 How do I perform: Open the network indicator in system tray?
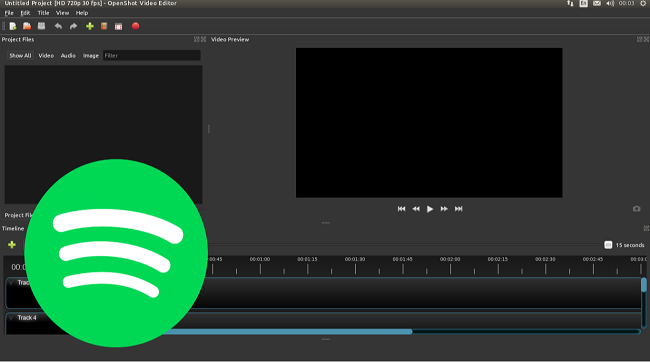click(x=570, y=3)
